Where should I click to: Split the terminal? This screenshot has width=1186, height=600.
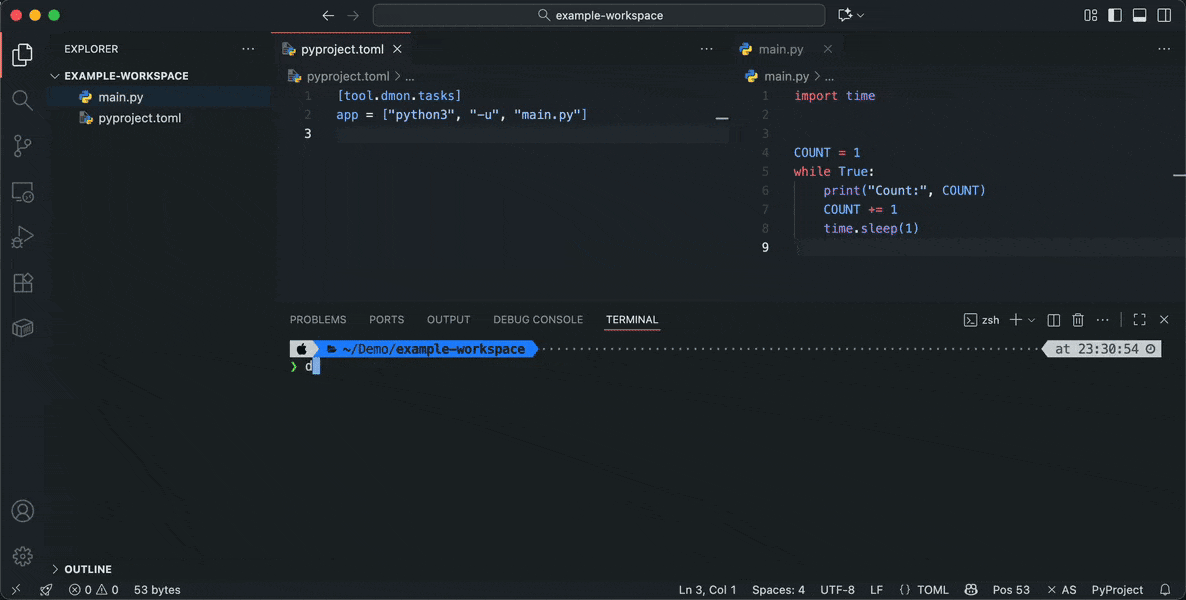pos(1054,320)
